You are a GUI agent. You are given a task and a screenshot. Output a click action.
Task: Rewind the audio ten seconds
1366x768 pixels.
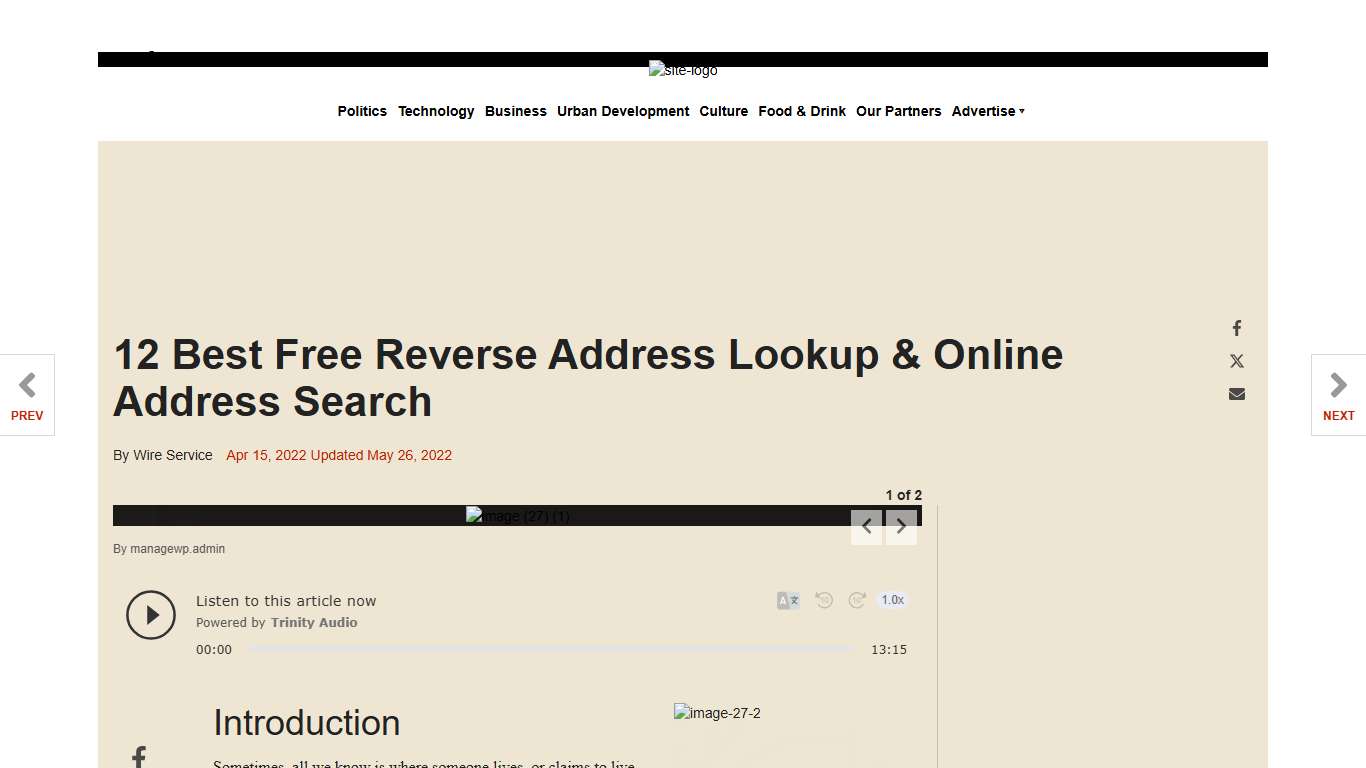pos(823,600)
